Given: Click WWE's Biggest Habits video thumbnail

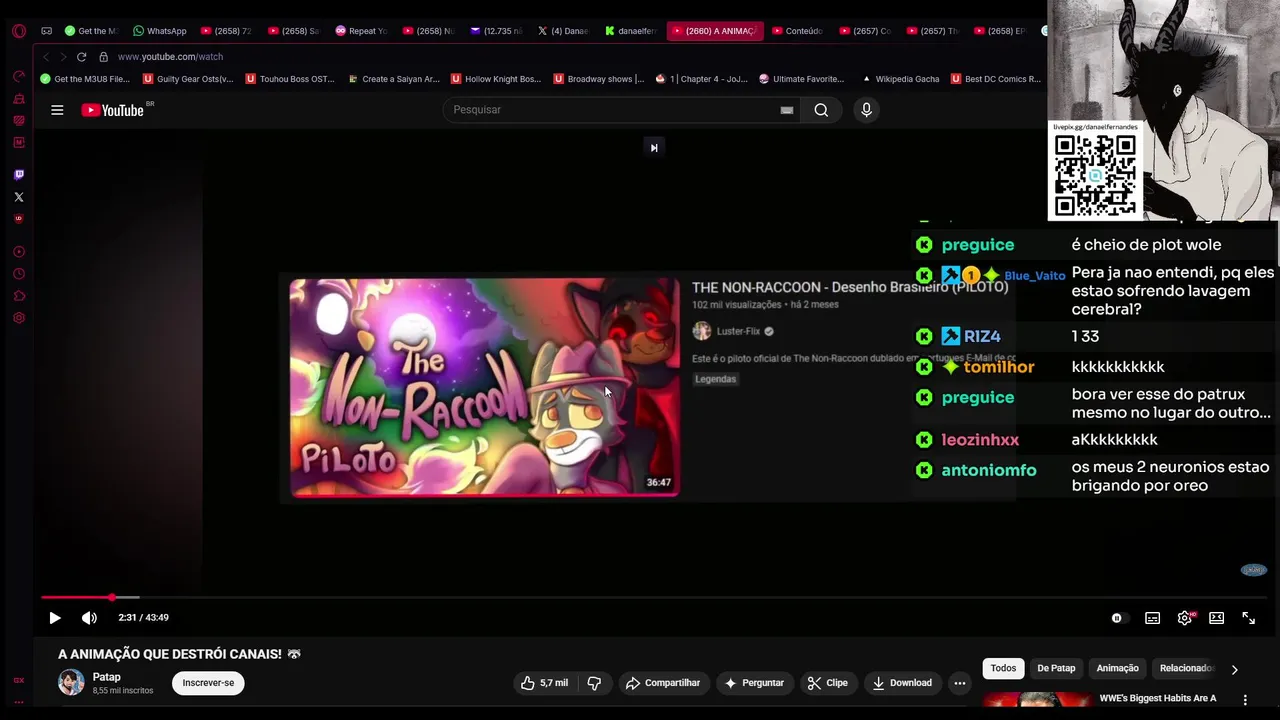Looking at the screenshot, I should (1037, 701).
